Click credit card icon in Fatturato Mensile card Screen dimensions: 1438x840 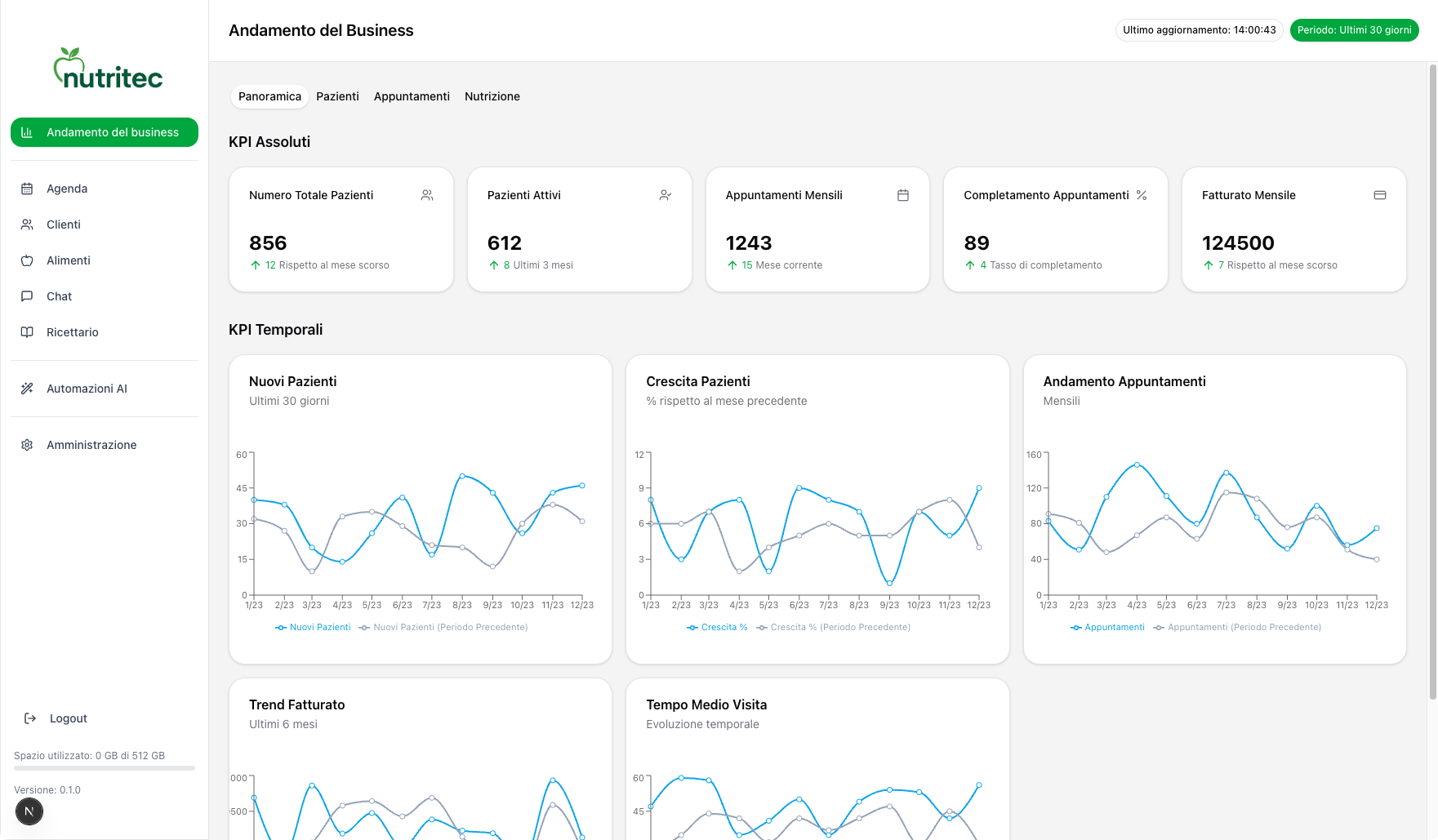point(1380,195)
